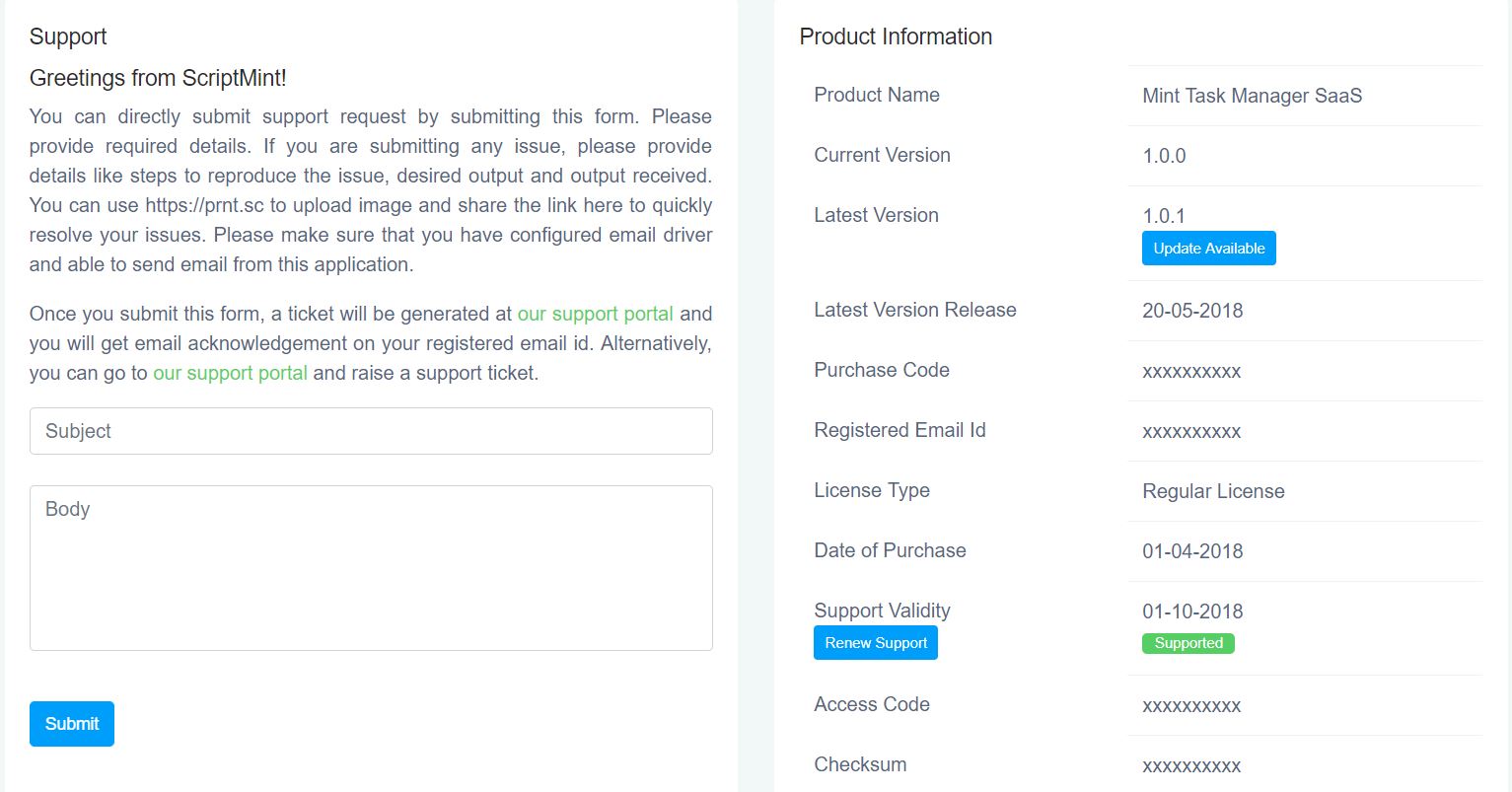Click the 'Support Validity' label
This screenshot has height=792, width=1512.
pos(883,611)
